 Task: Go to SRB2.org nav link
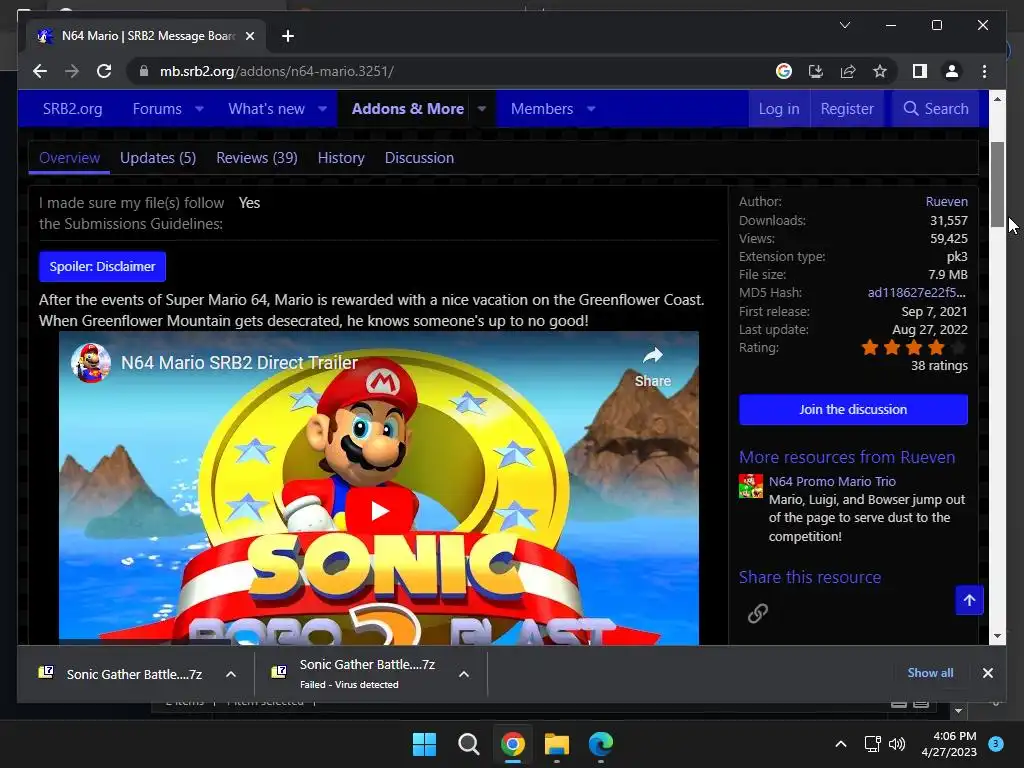pos(72,109)
